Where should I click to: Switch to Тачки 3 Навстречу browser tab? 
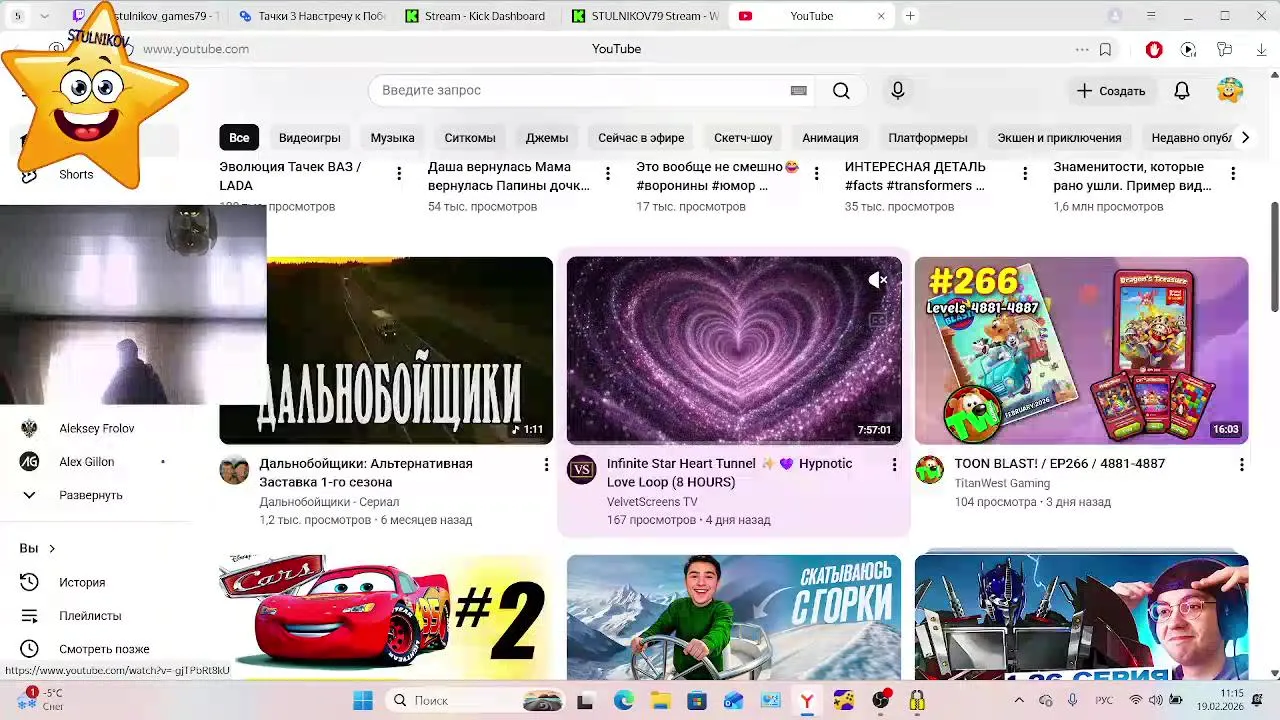click(x=312, y=16)
